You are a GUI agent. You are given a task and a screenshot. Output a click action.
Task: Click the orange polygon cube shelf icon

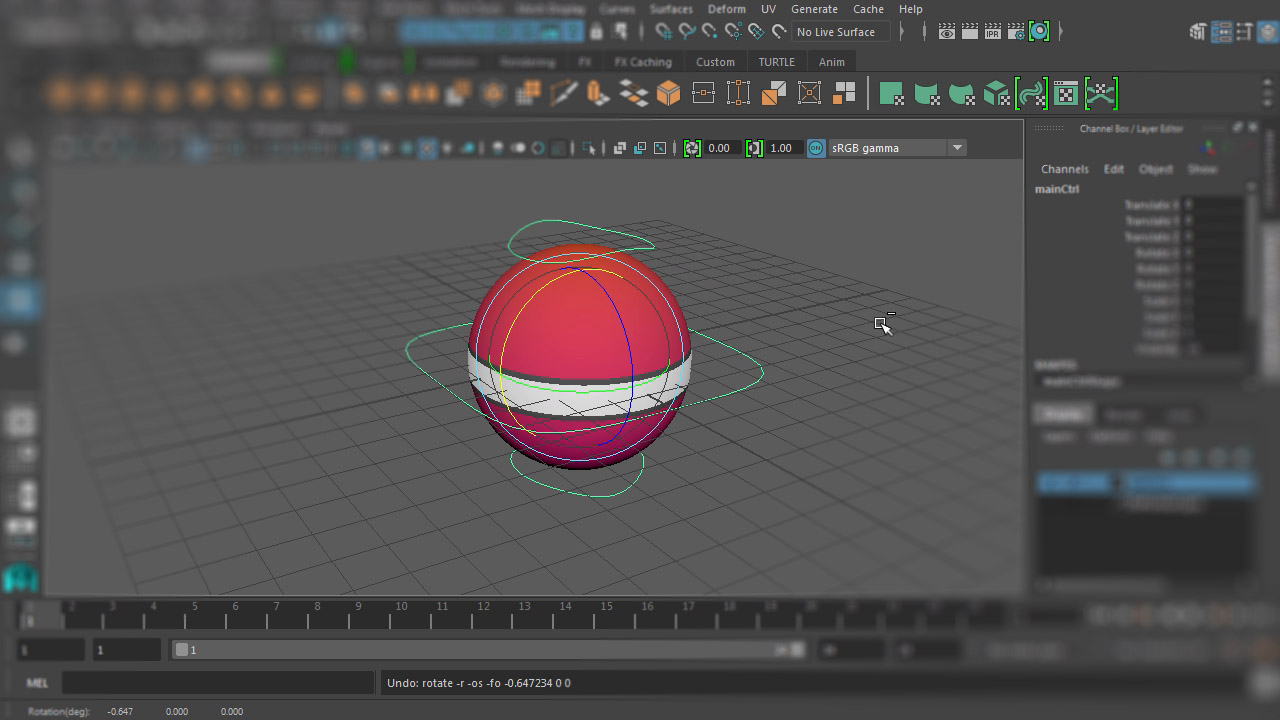click(668, 94)
